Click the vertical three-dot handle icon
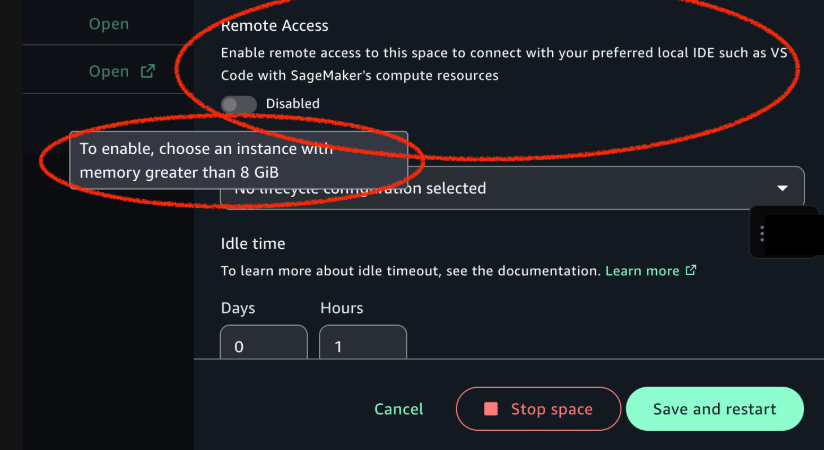The height and width of the screenshot is (450, 824). click(x=762, y=233)
